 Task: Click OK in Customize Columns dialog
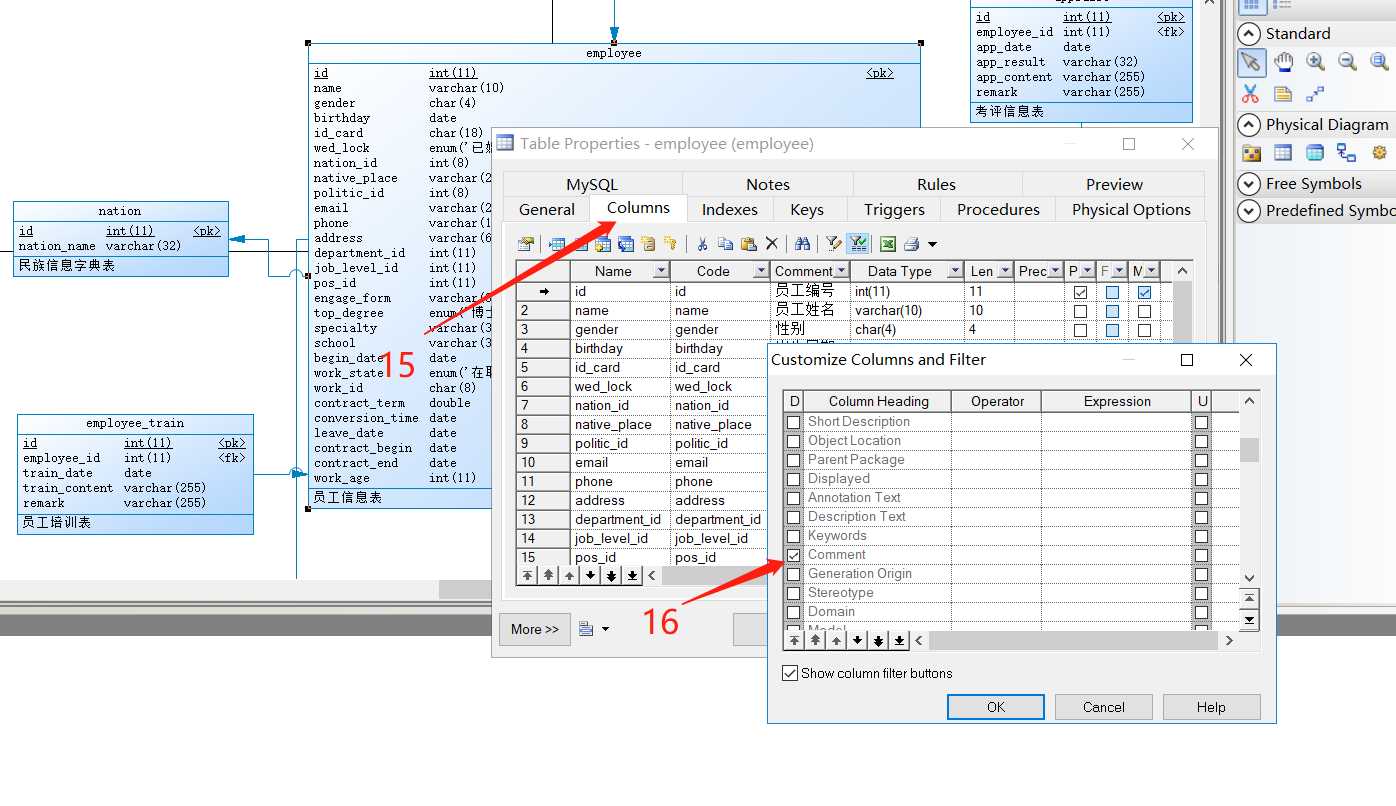pos(996,707)
